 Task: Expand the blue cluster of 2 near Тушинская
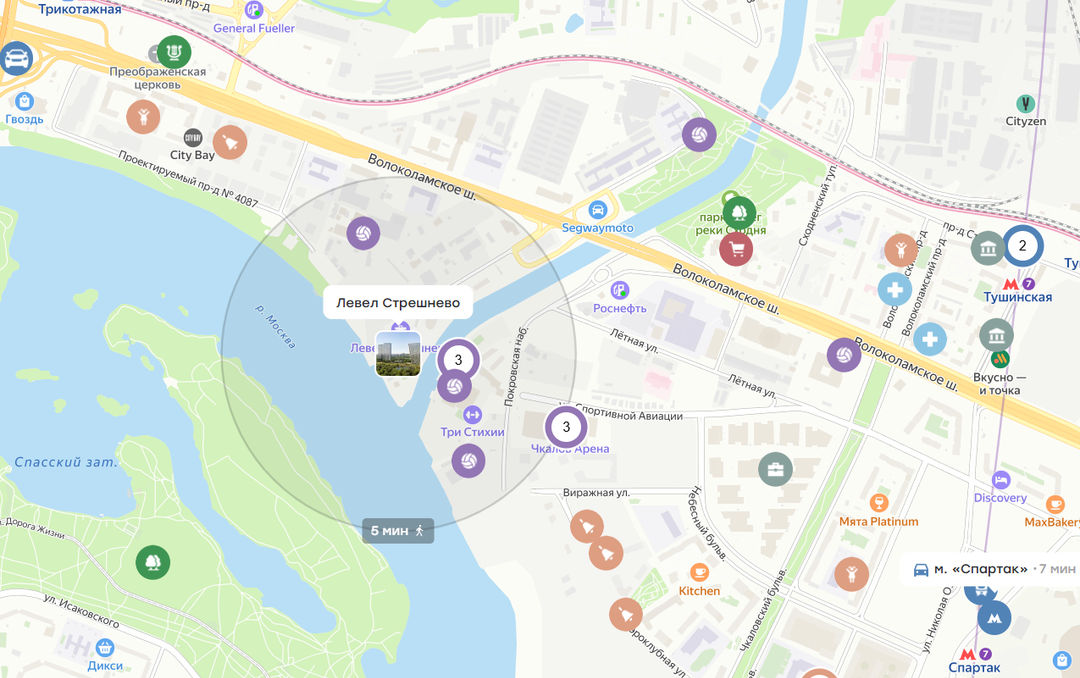click(x=1022, y=246)
